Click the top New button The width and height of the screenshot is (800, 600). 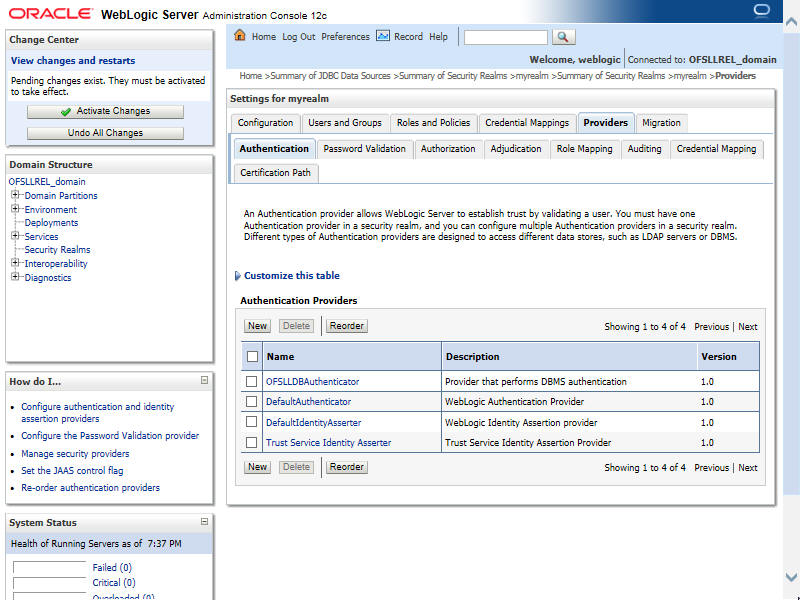pos(257,326)
